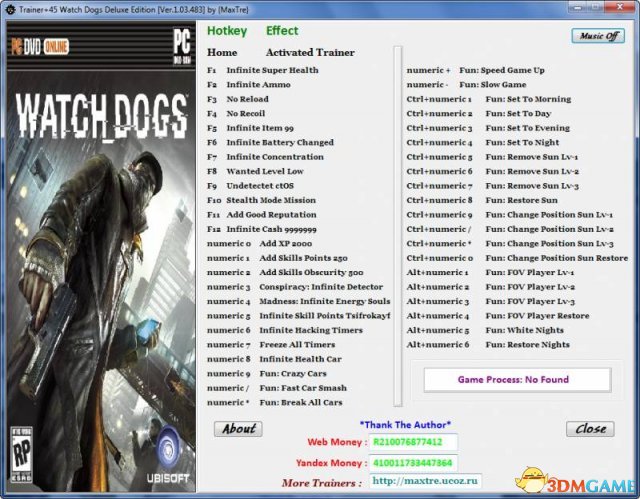Click the Watch Dogs cover art image
This screenshot has height=499, width=640.
pyautogui.click(x=101, y=257)
